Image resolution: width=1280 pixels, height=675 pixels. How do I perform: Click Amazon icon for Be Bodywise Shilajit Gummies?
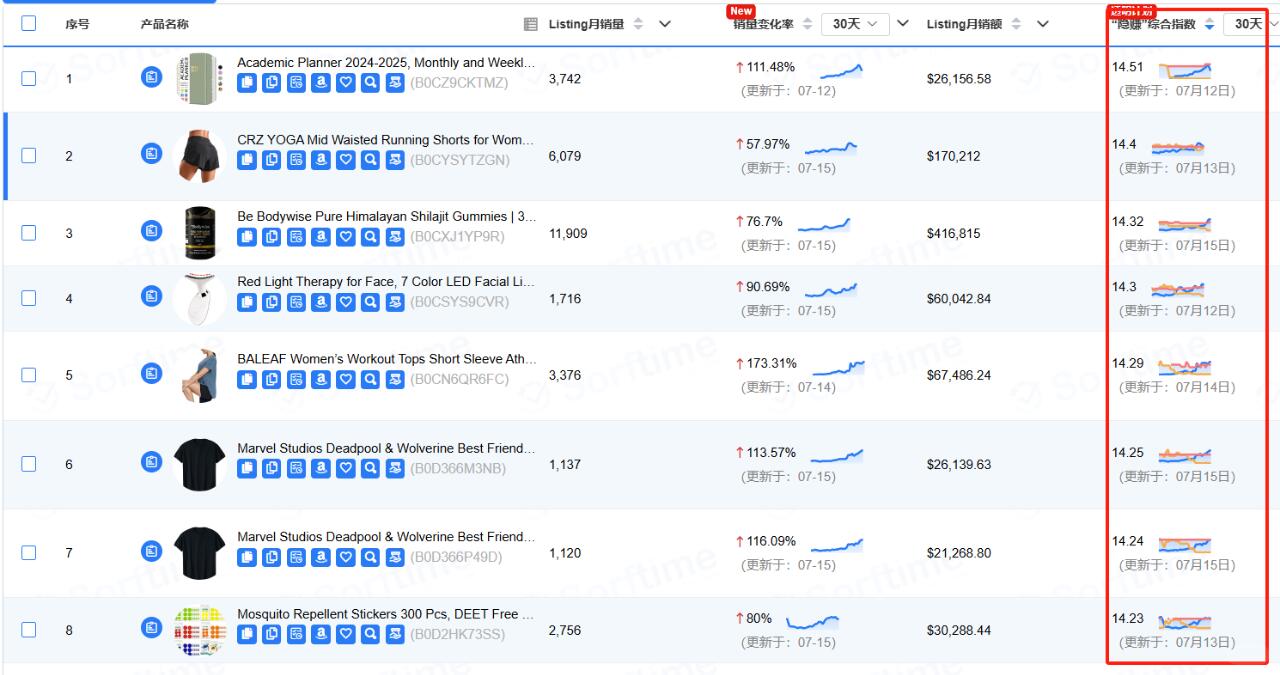[x=321, y=237]
